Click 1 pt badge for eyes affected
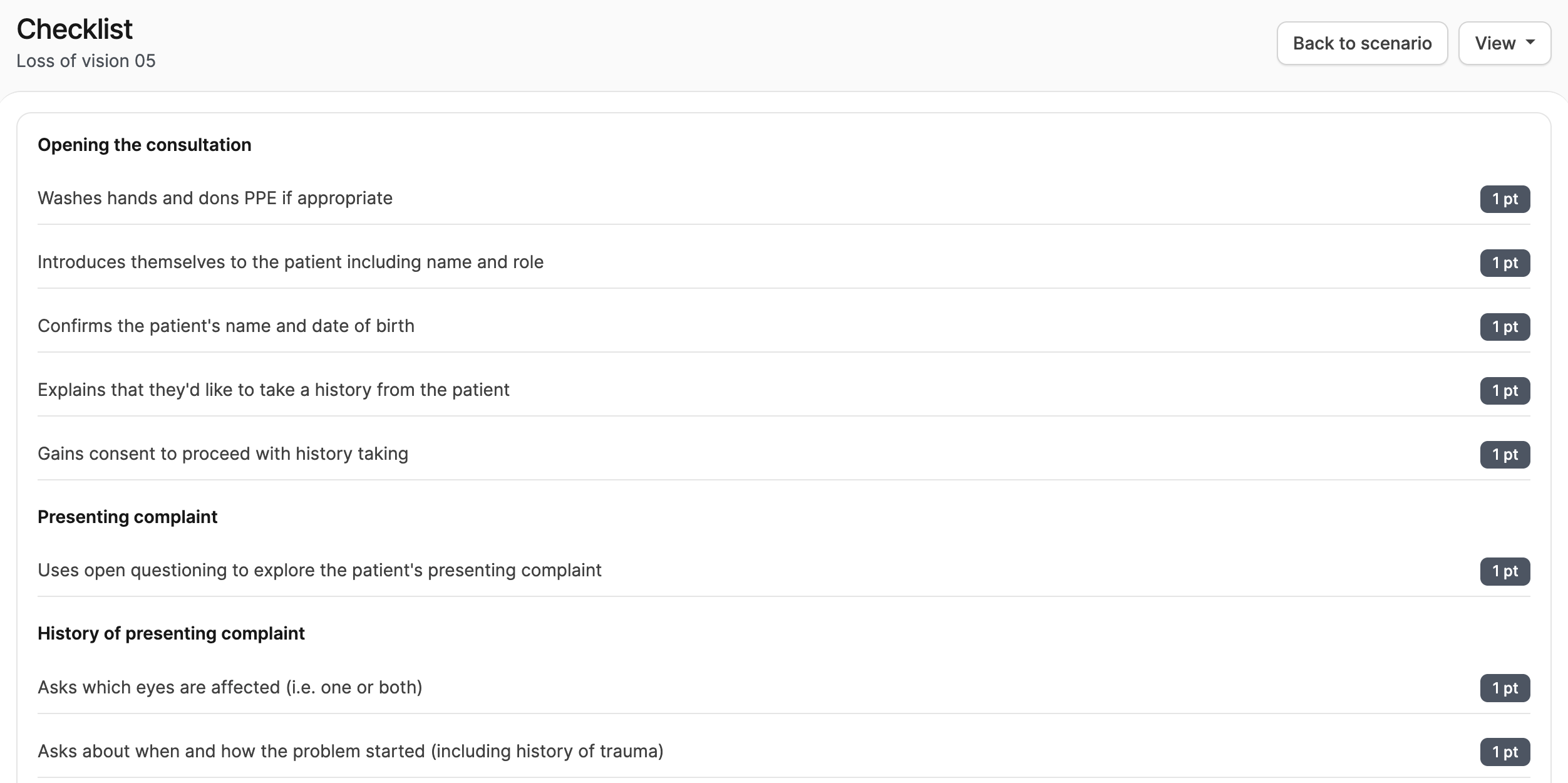The height and width of the screenshot is (783, 1568). pyautogui.click(x=1505, y=688)
